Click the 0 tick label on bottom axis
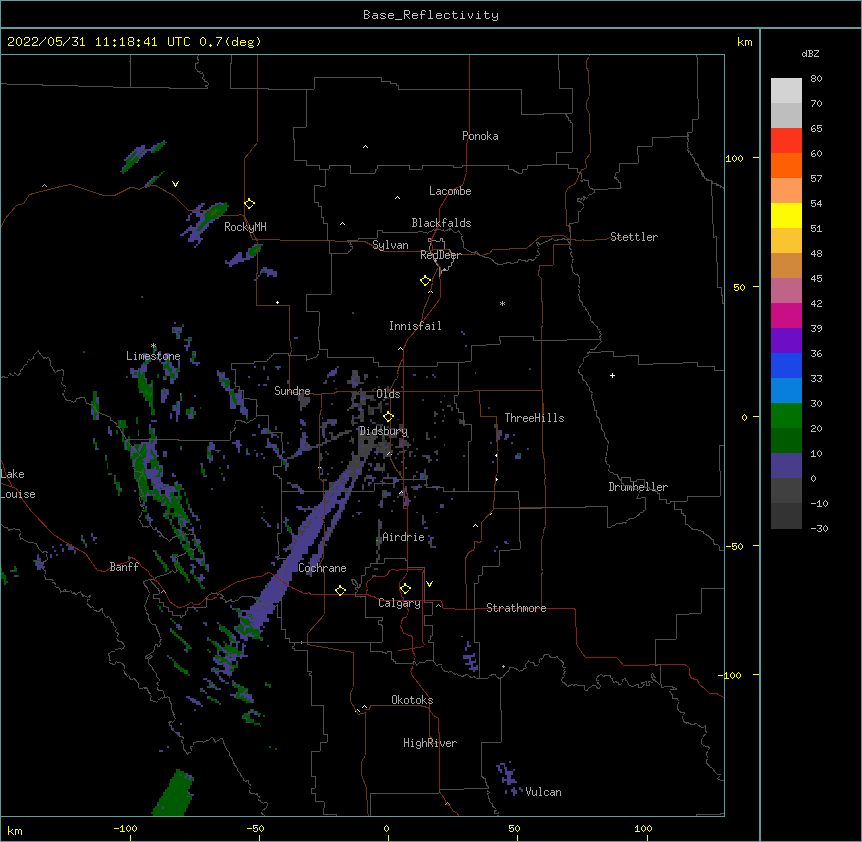The image size is (862, 842). [386, 829]
